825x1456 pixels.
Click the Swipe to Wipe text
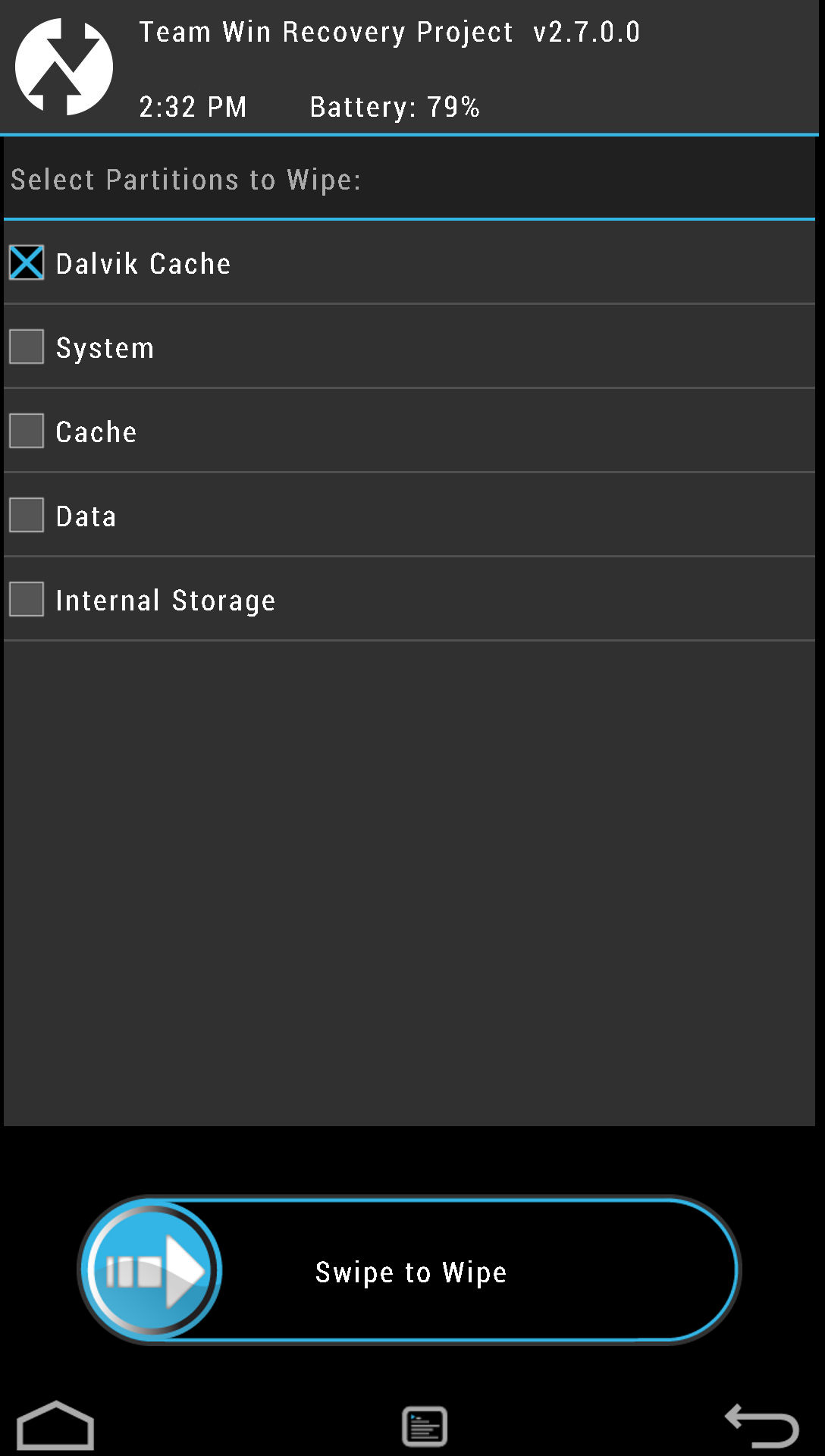coord(411,1272)
